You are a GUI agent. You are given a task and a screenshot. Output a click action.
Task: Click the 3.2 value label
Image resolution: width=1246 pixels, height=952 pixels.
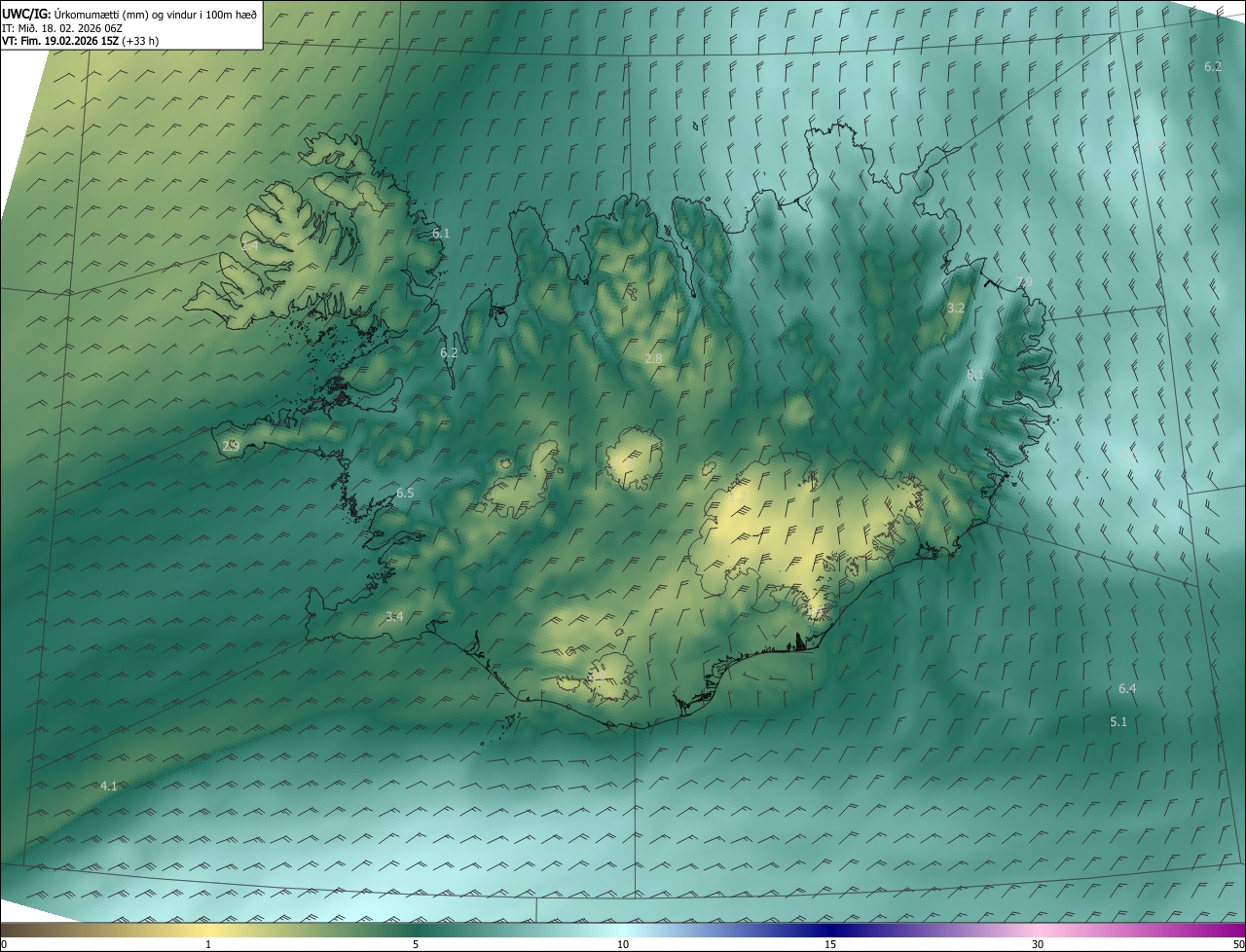point(956,308)
